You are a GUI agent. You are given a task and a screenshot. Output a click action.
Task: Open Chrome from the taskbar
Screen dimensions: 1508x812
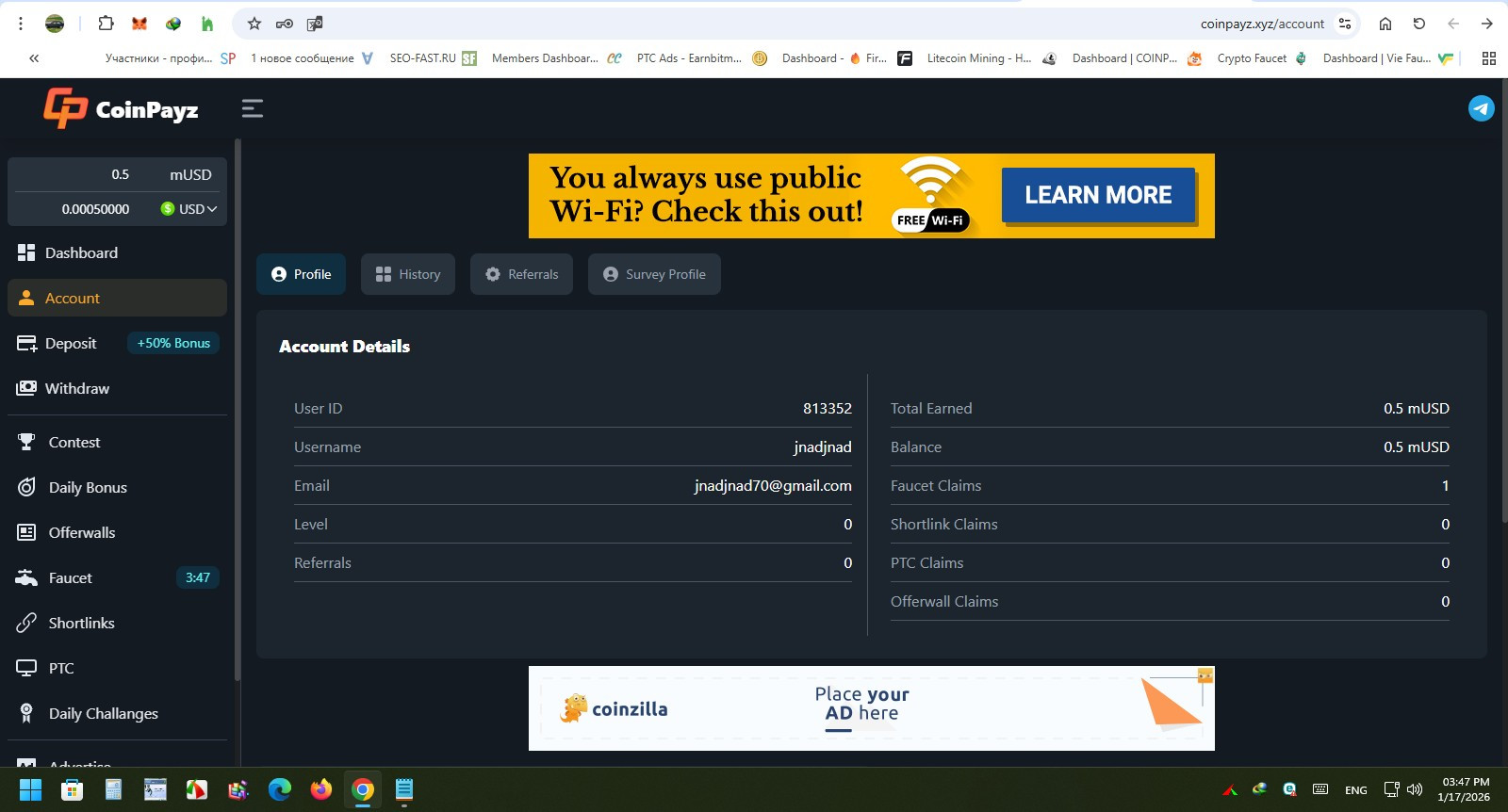tap(363, 789)
